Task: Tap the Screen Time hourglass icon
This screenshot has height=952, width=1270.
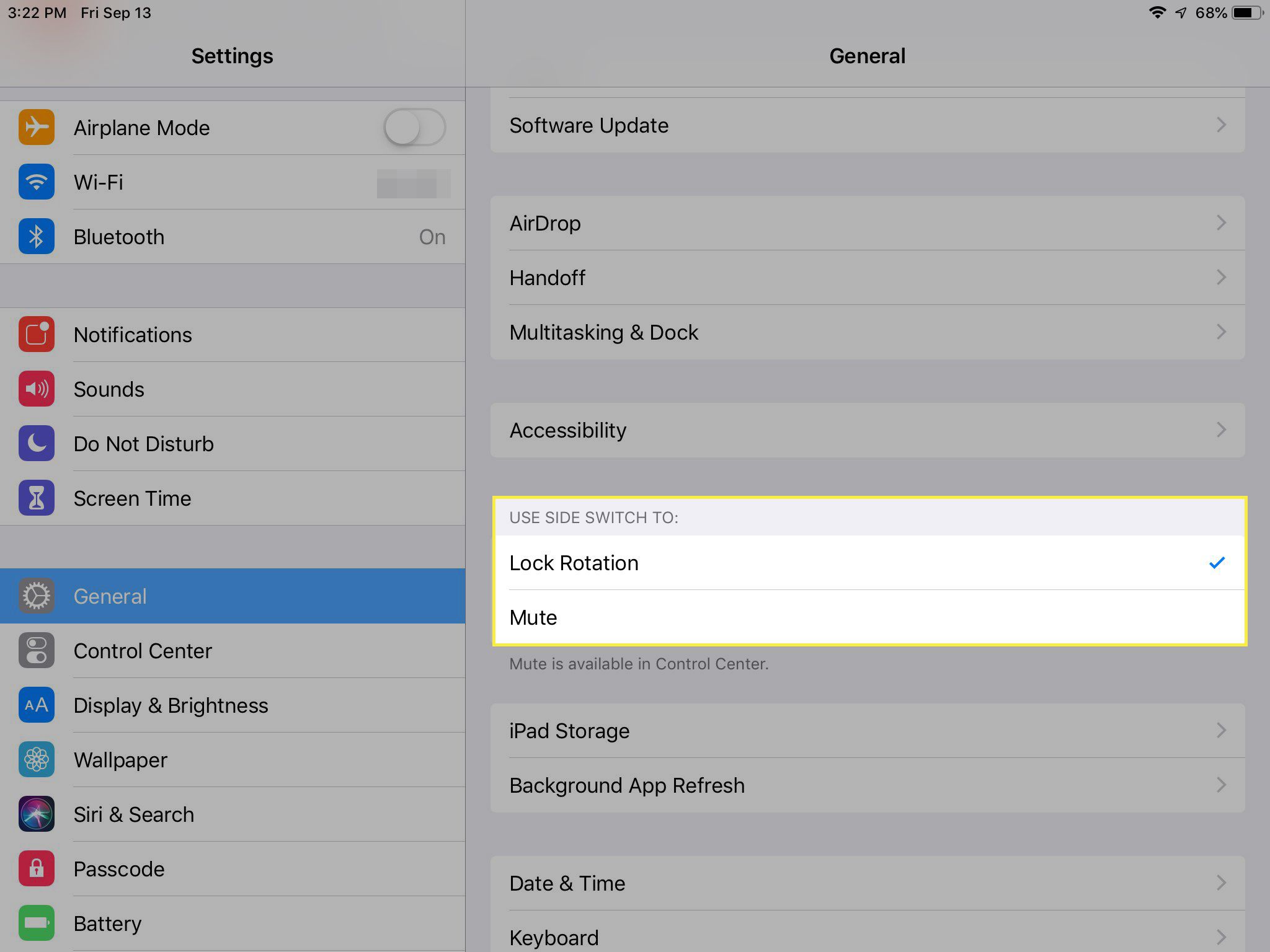Action: point(36,497)
